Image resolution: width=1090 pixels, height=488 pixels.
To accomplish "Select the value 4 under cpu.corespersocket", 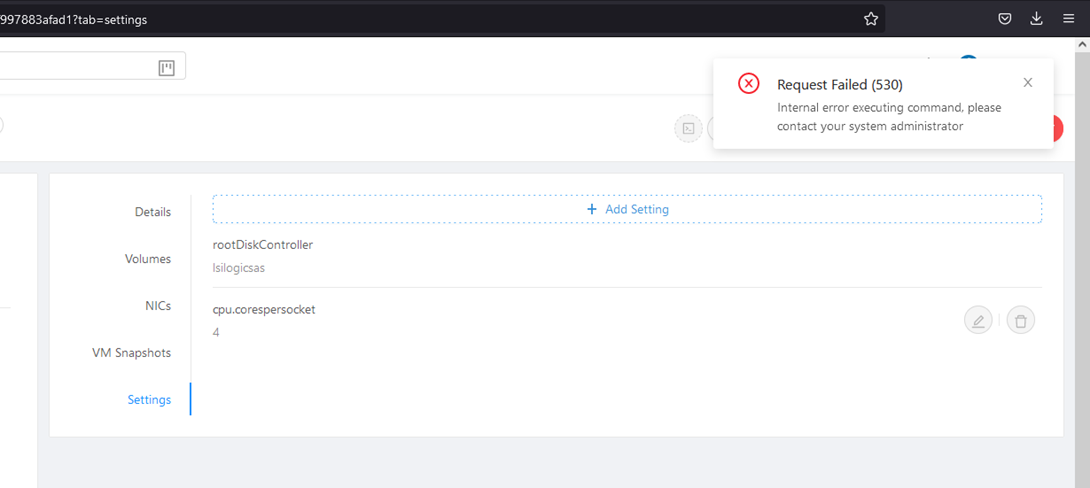I will click(x=216, y=332).
